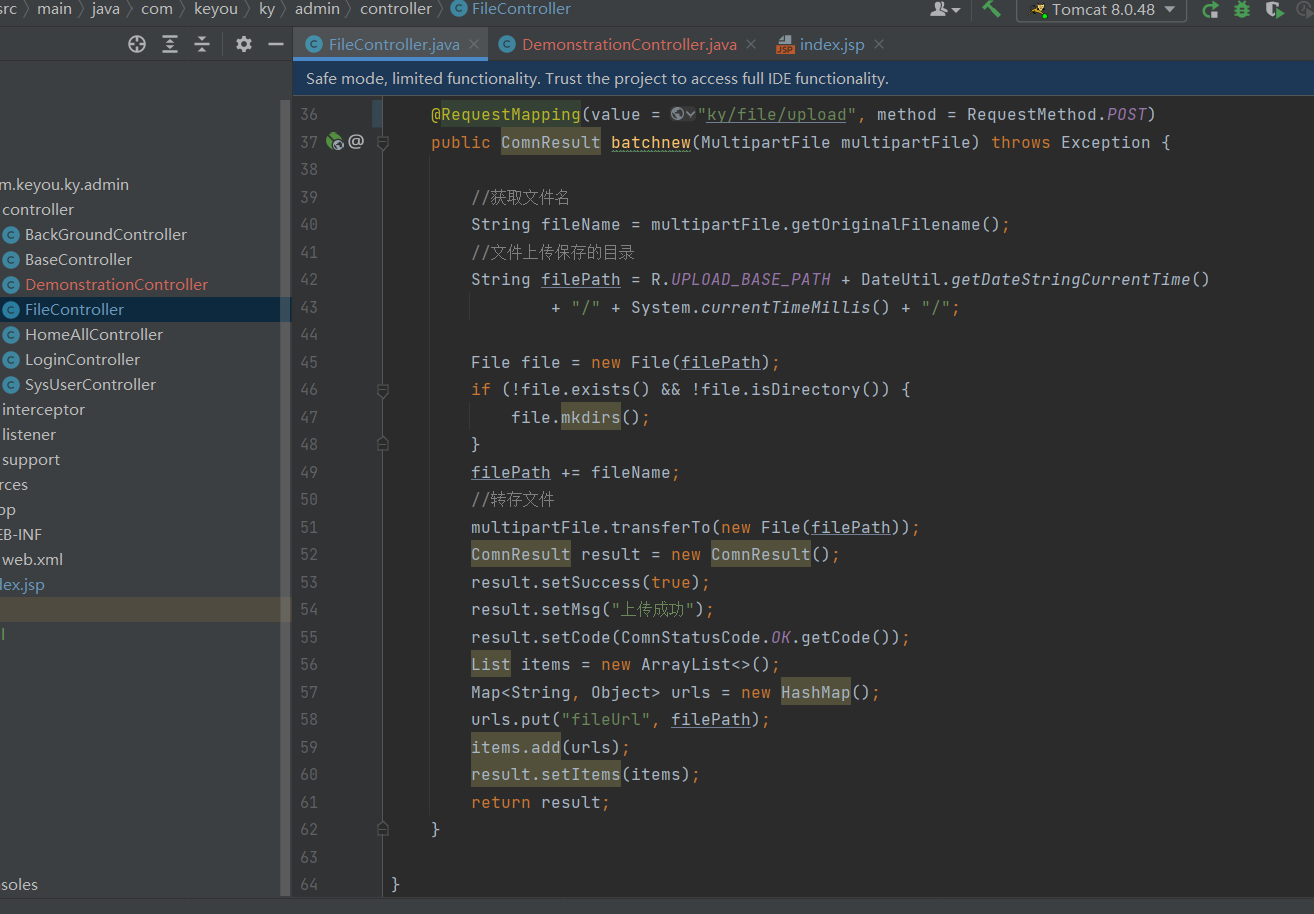Click the Collapse All icon in project panel
Viewport: 1314px width, 914px height.
pyautogui.click(x=202, y=44)
